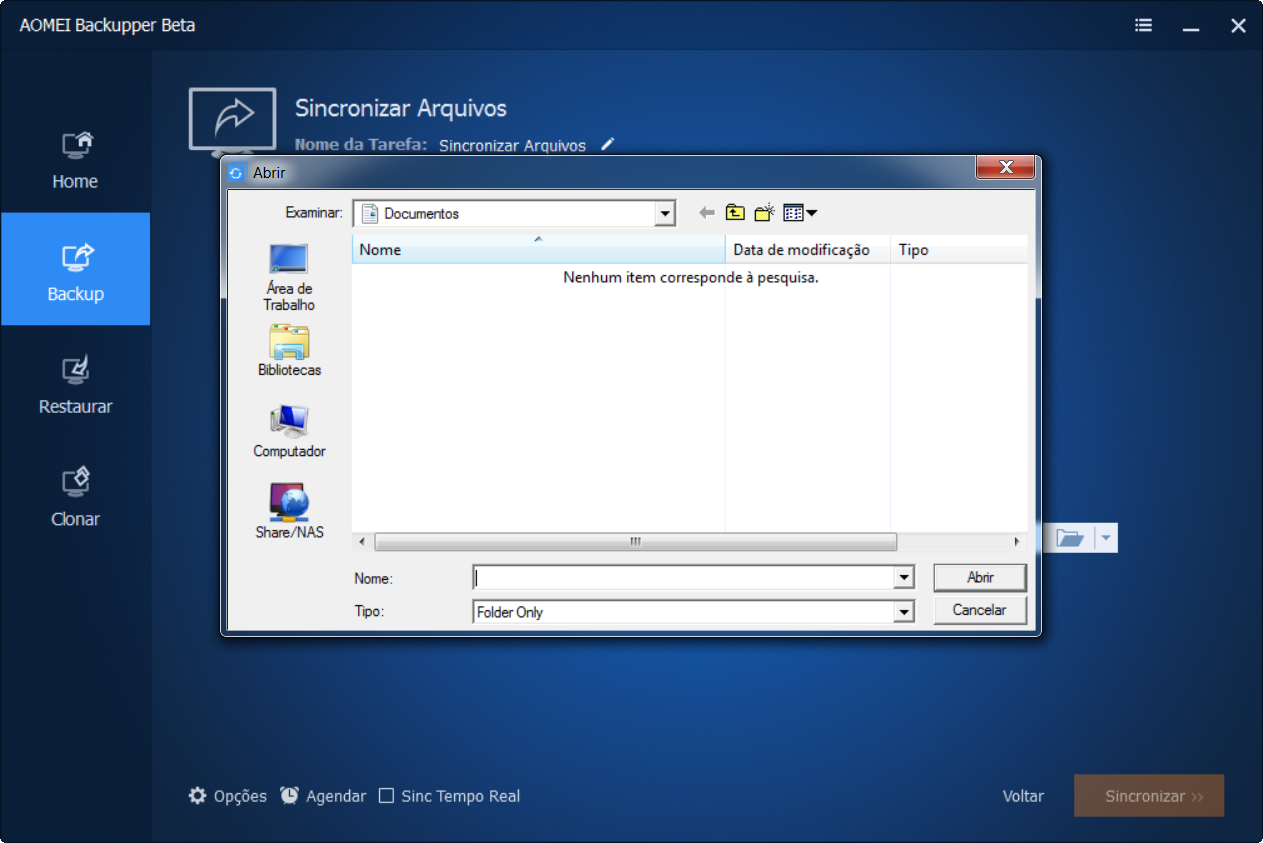Sort by the Tipo column header
This screenshot has height=843, width=1263.
tap(959, 249)
